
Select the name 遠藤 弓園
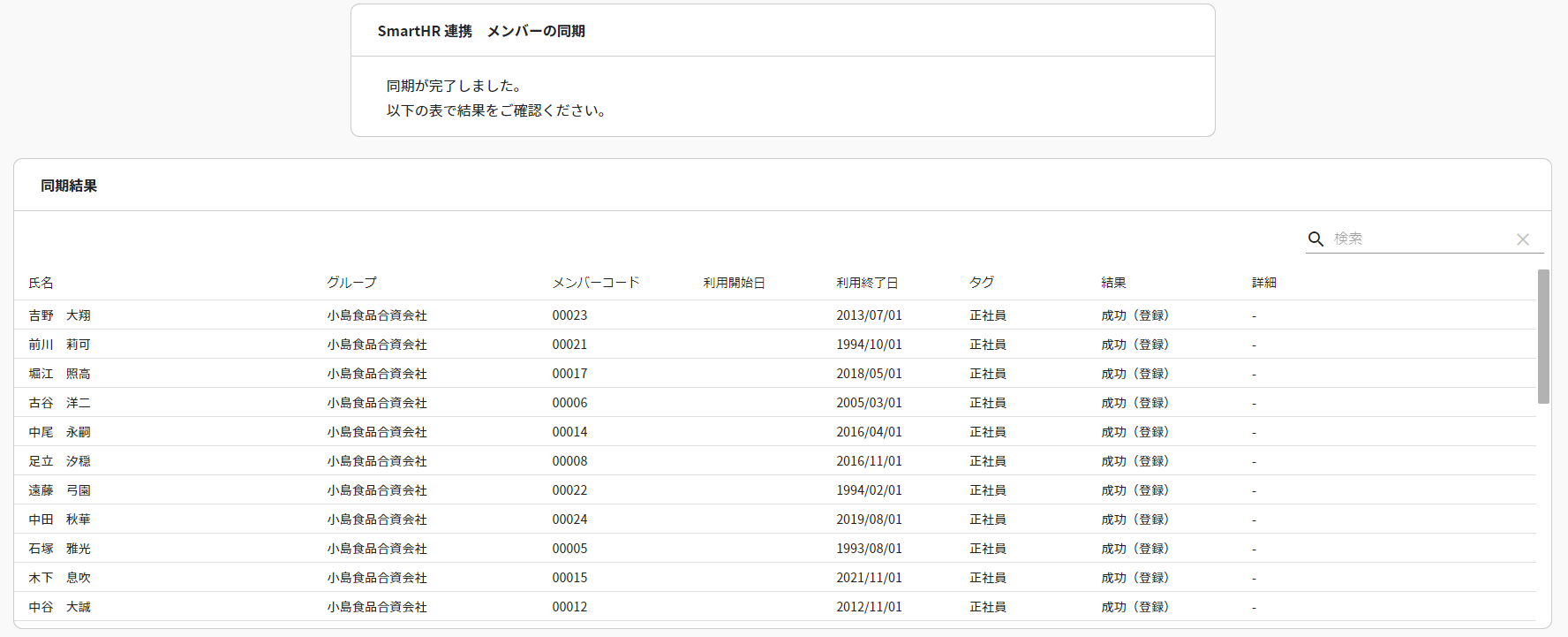(x=59, y=490)
